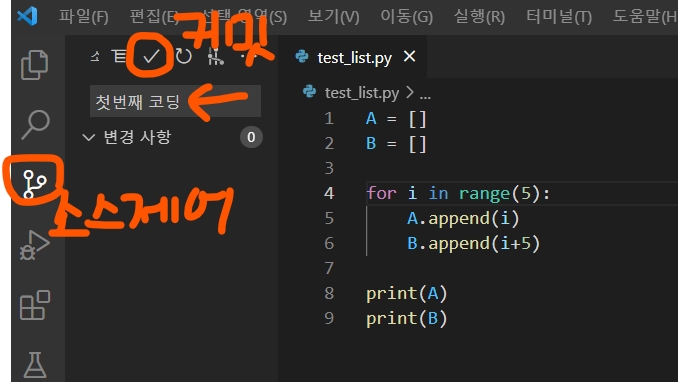Click the commit message field 첫번째 코딩

[x=175, y=101]
